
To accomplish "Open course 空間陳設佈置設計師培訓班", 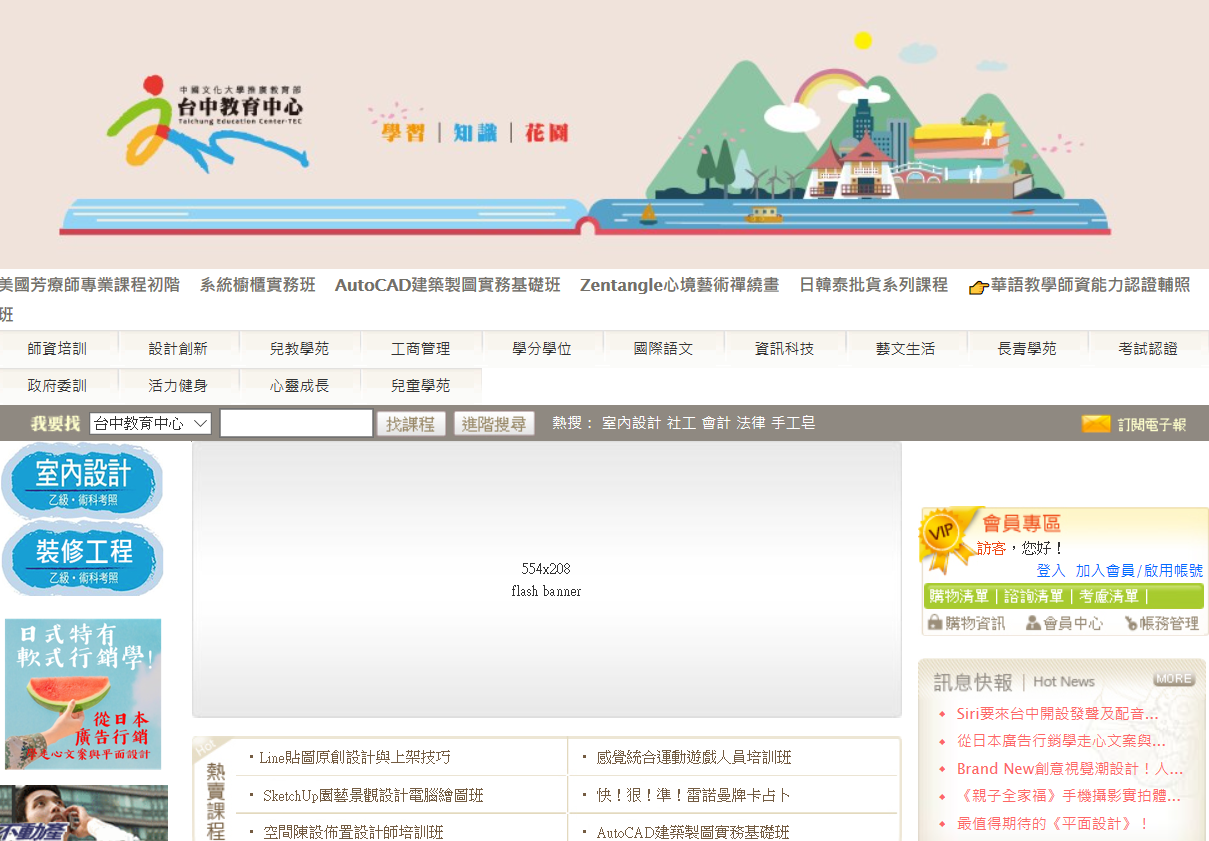I will pyautogui.click(x=353, y=832).
